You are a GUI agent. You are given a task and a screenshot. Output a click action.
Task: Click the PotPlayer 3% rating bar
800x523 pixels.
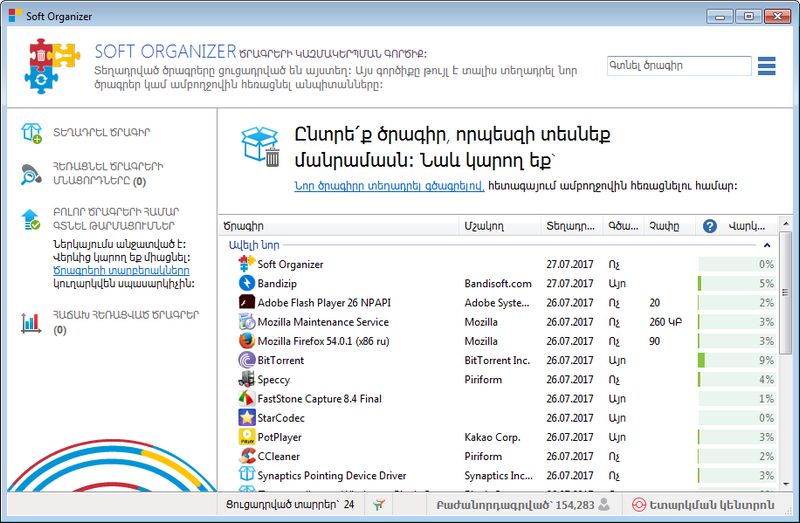pyautogui.click(x=737, y=437)
